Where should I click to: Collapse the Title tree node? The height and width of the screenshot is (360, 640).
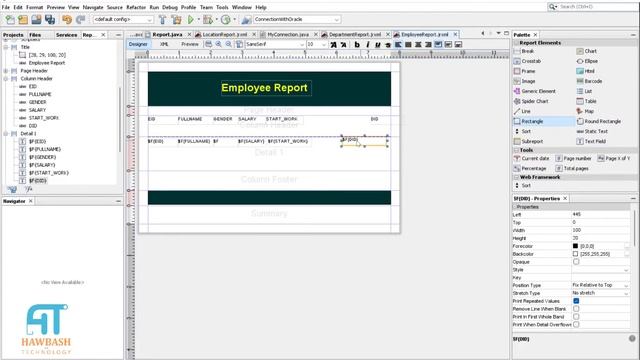[x=6, y=47]
